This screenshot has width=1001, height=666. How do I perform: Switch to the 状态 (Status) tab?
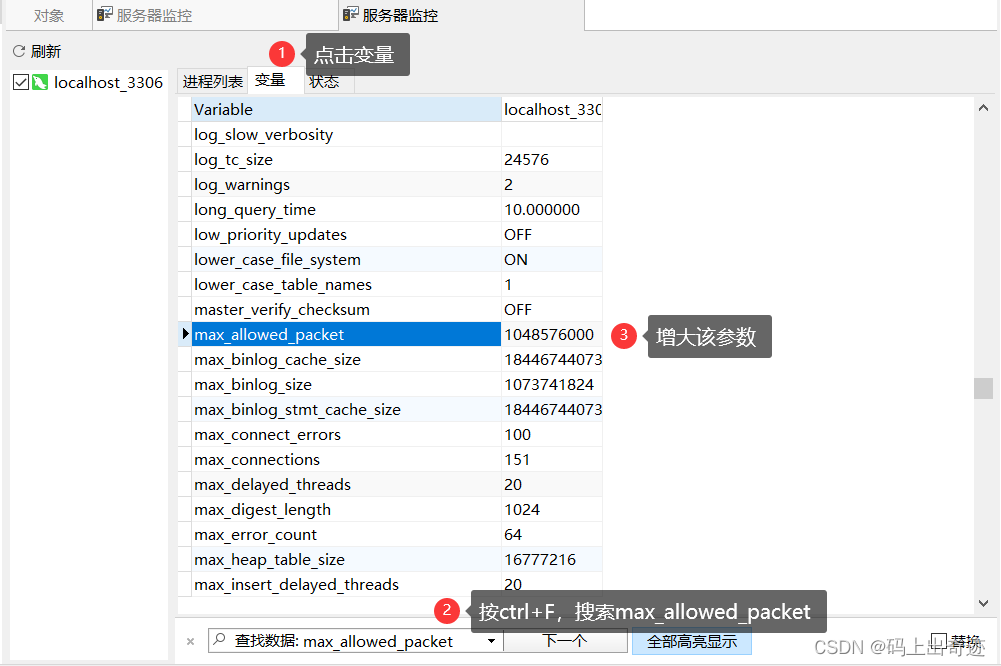click(x=323, y=81)
